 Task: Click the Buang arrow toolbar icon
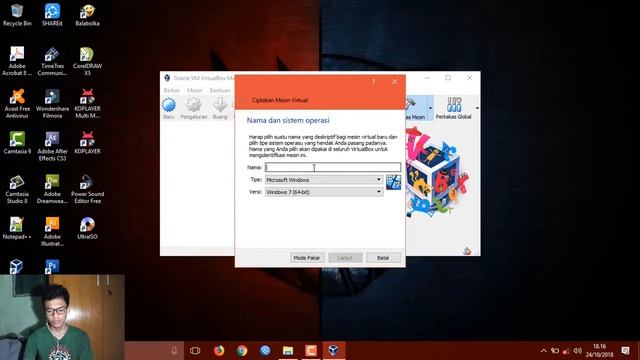coord(220,108)
